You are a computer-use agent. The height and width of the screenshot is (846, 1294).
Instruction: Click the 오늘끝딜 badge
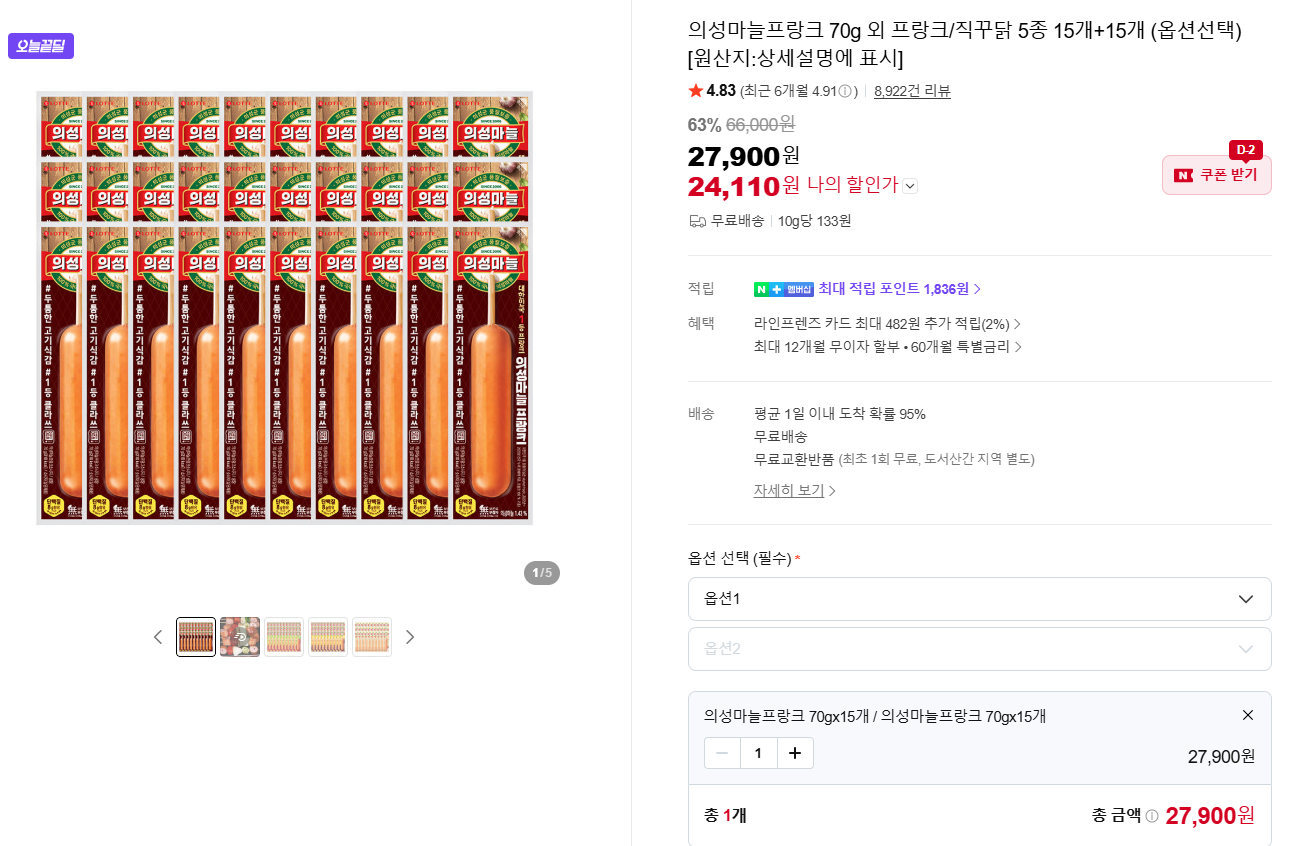[41, 46]
